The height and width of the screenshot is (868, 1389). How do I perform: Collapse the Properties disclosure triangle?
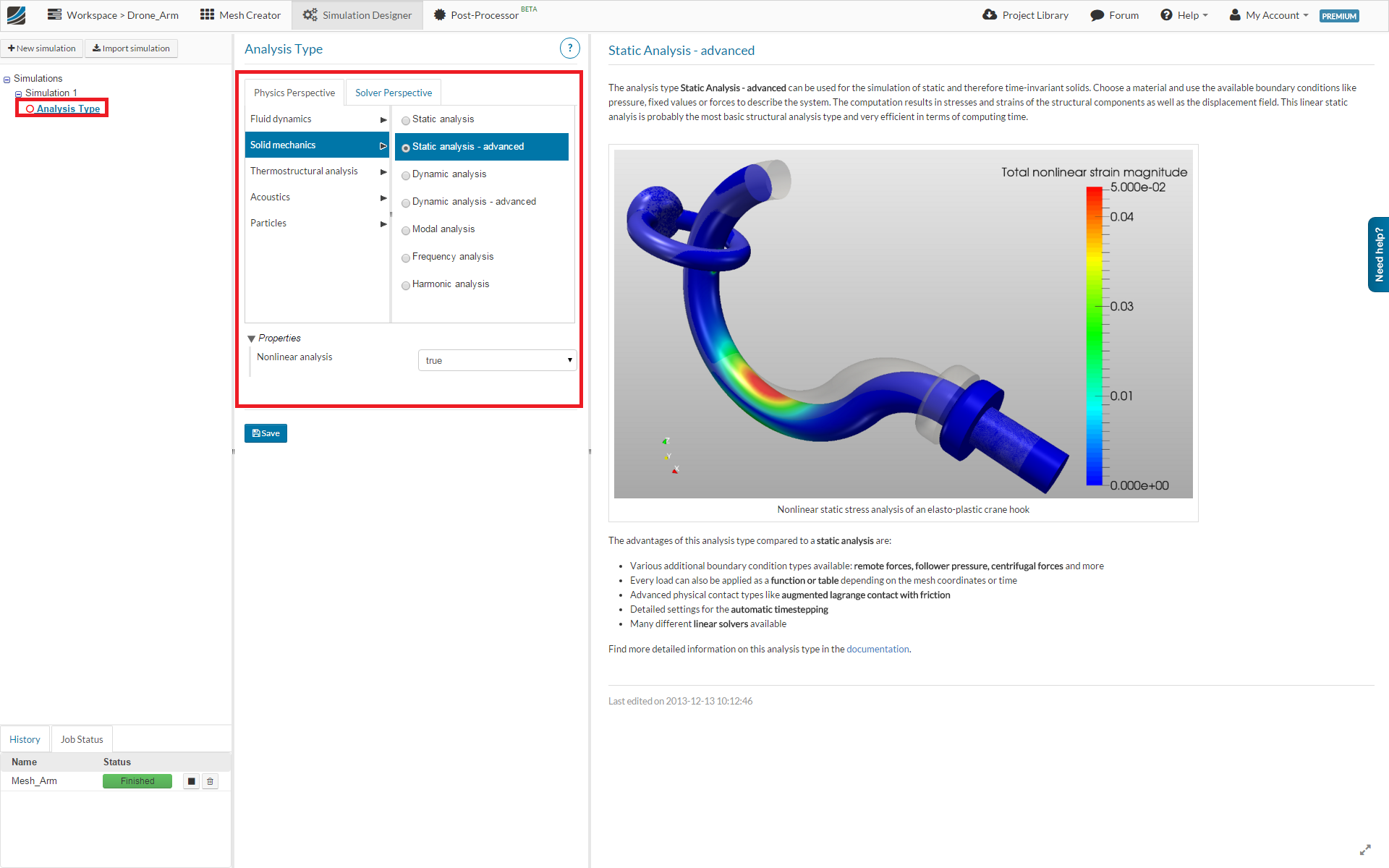[x=252, y=339]
